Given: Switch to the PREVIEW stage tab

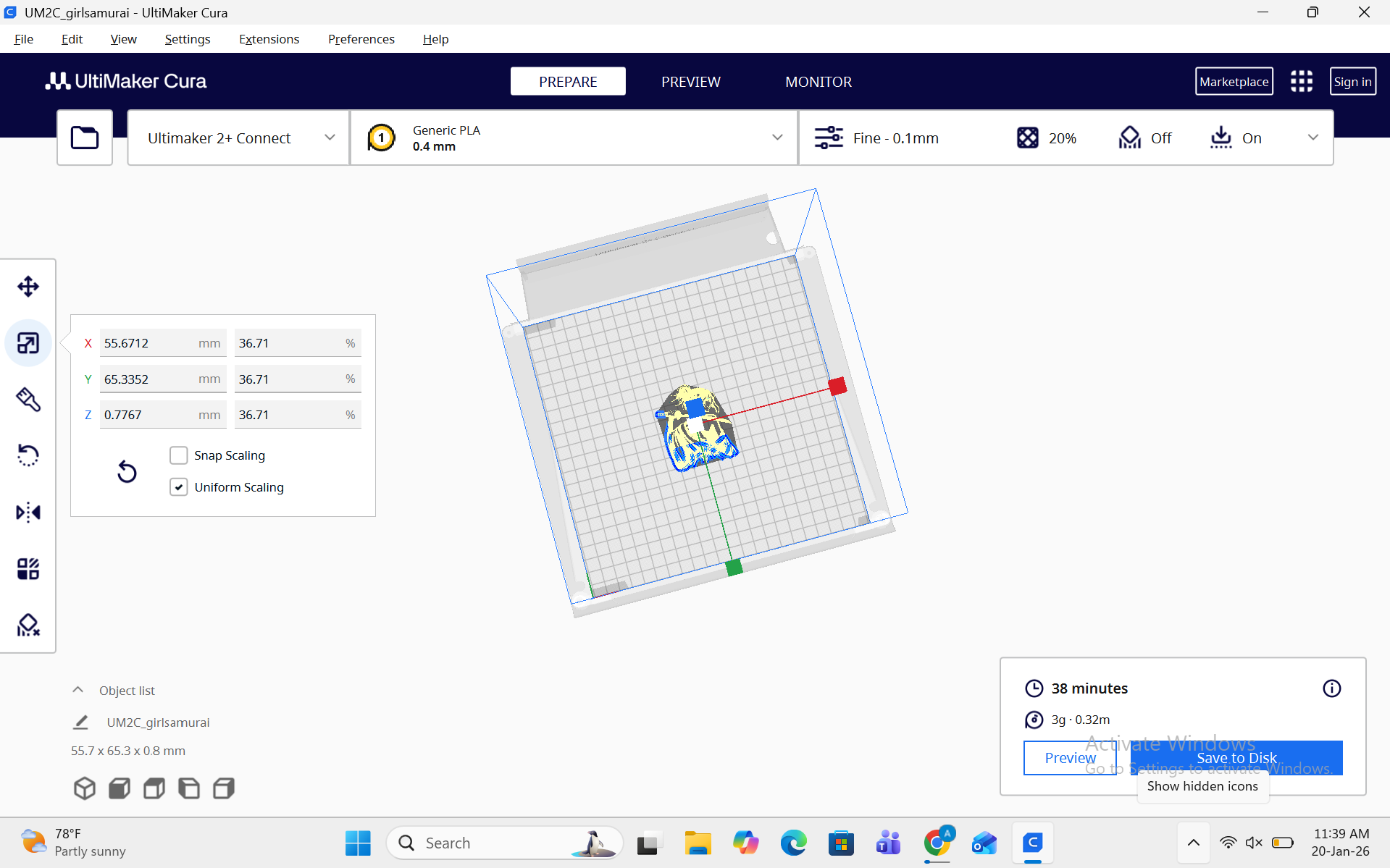Looking at the screenshot, I should (690, 82).
